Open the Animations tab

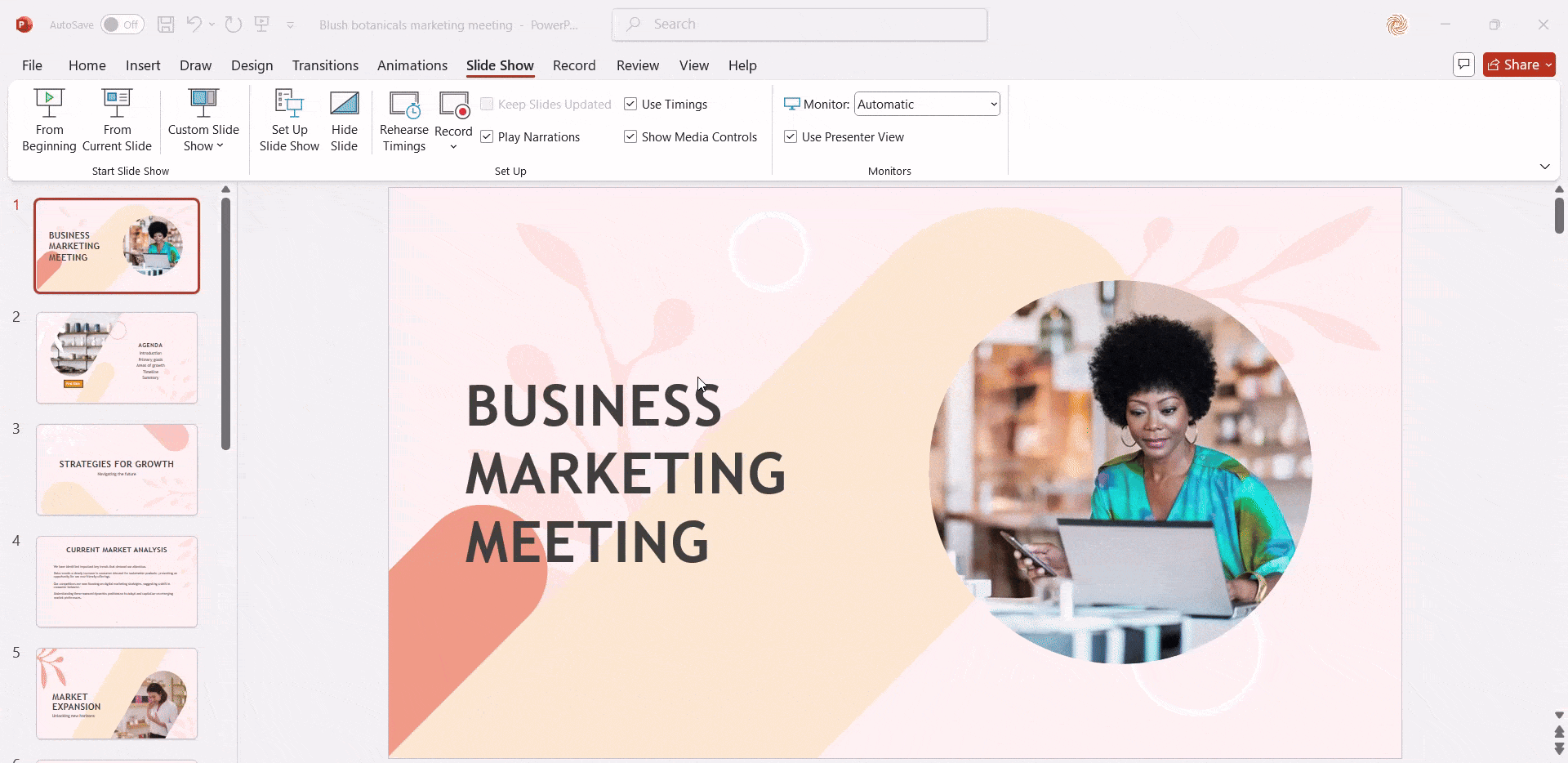(412, 65)
